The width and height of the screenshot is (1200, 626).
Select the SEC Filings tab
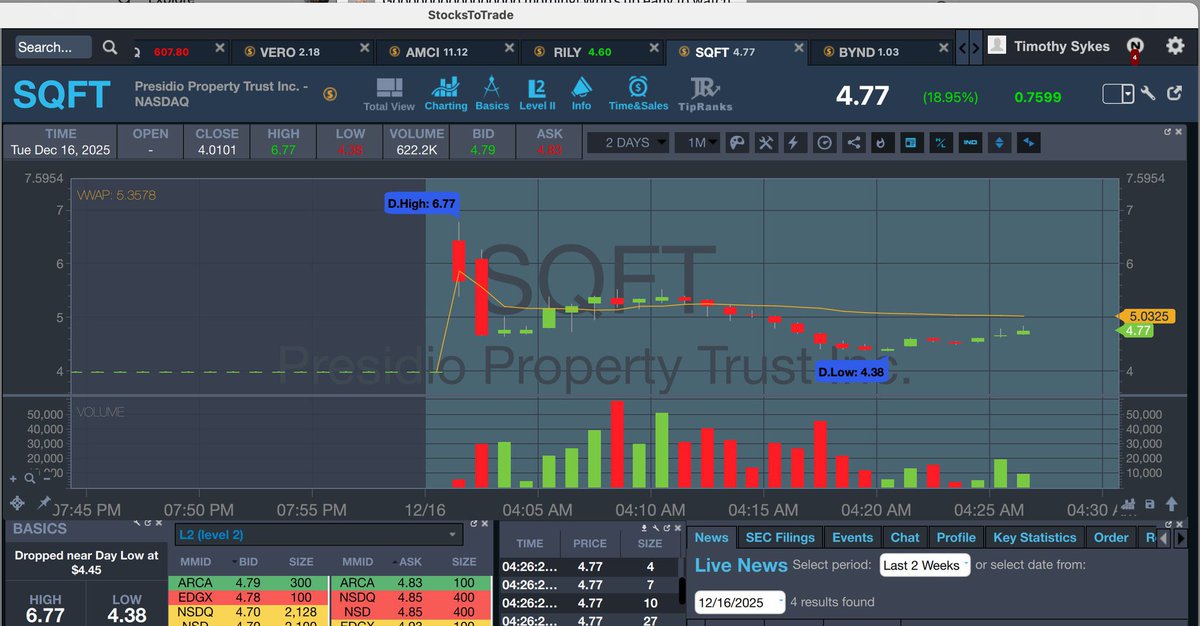[781, 538]
